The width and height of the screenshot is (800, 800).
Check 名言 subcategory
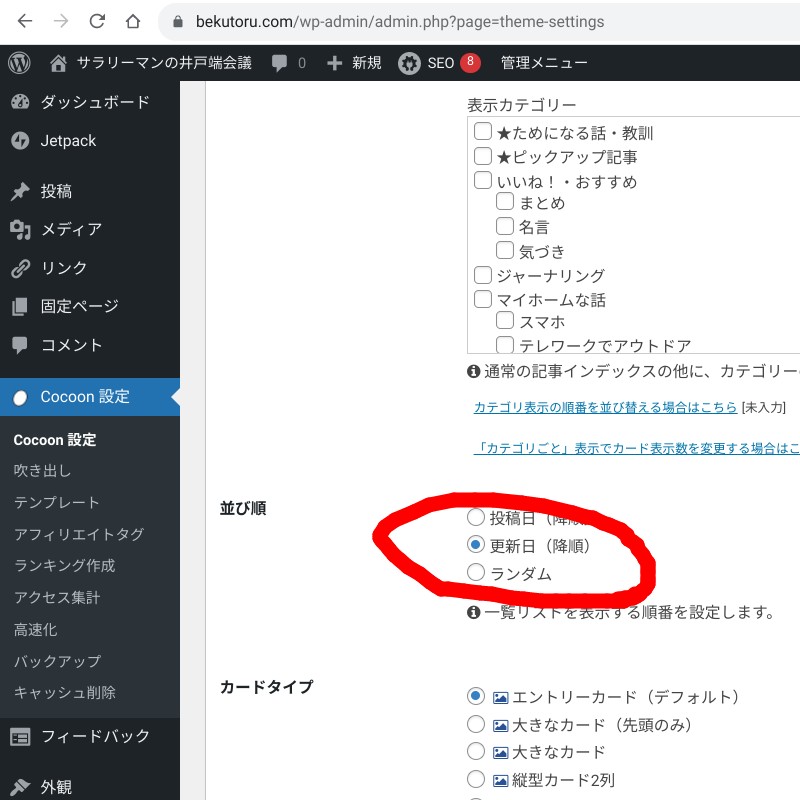(x=505, y=226)
